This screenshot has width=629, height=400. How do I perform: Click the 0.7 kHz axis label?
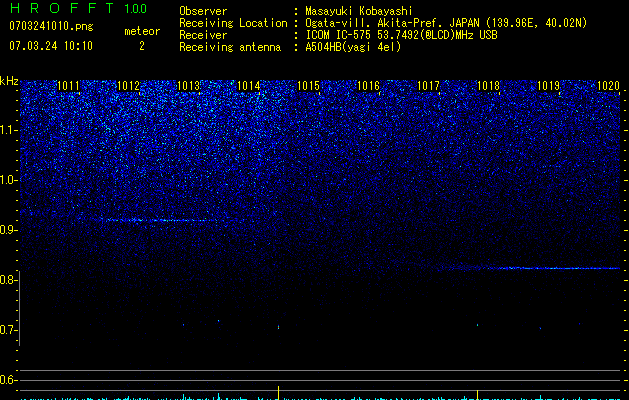pos(9,330)
